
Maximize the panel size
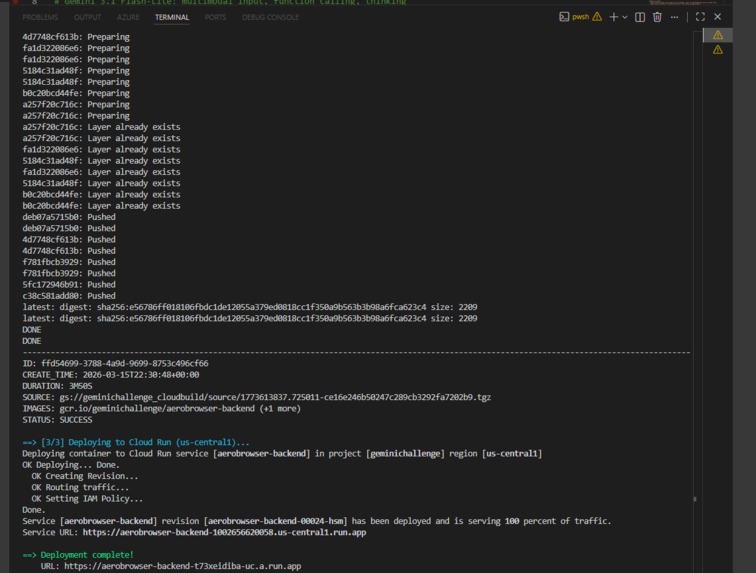click(700, 17)
